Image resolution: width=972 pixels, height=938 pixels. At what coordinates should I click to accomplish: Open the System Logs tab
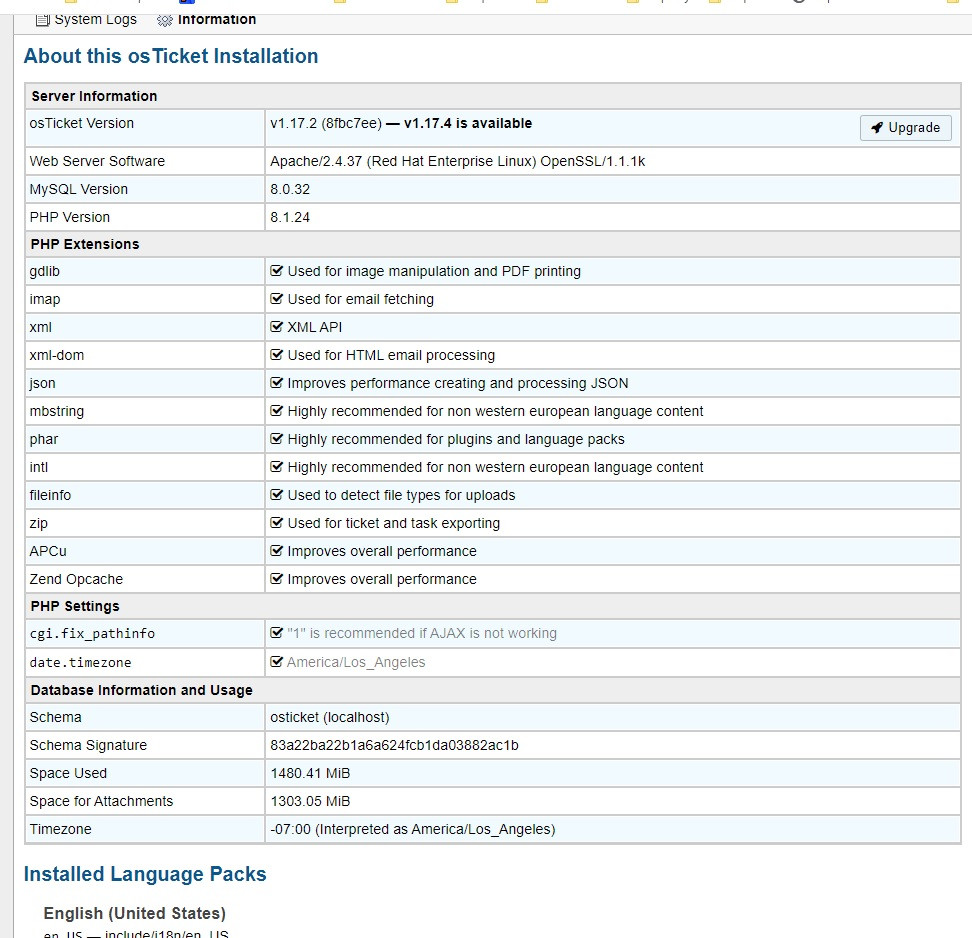(87, 20)
